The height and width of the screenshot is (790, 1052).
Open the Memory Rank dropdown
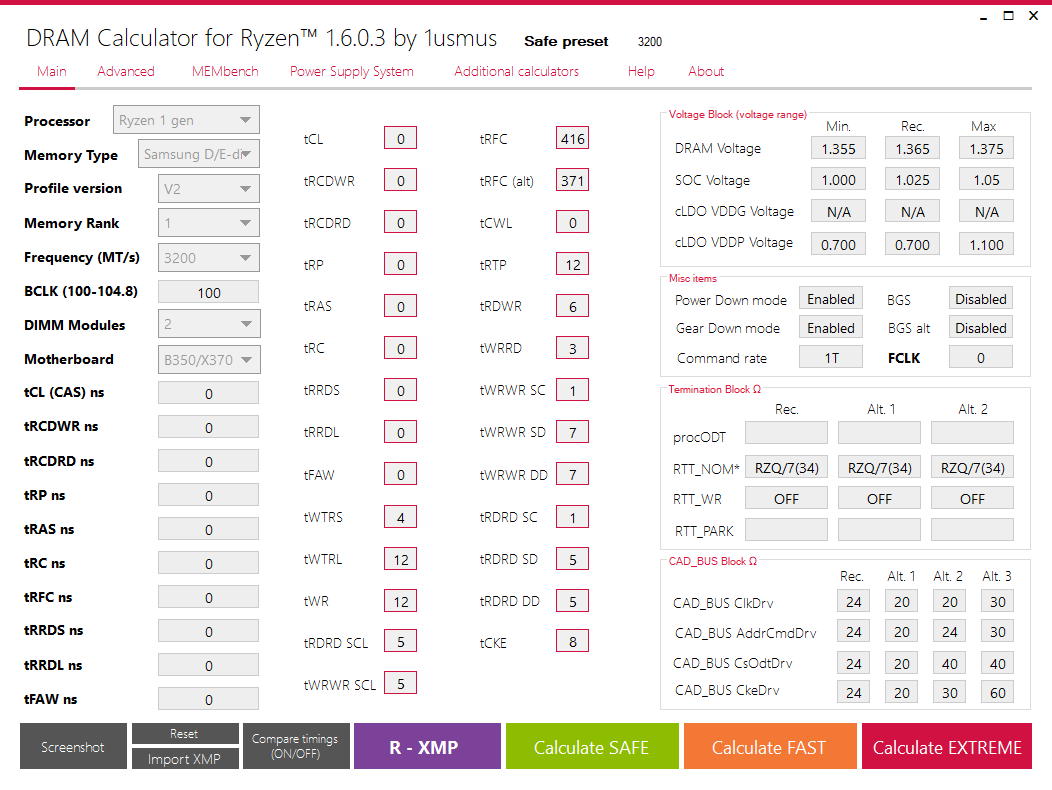pos(209,223)
